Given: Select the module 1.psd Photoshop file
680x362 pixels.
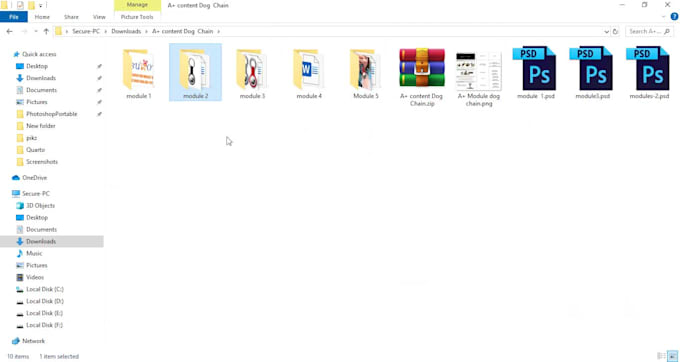Looking at the screenshot, I should point(536,73).
